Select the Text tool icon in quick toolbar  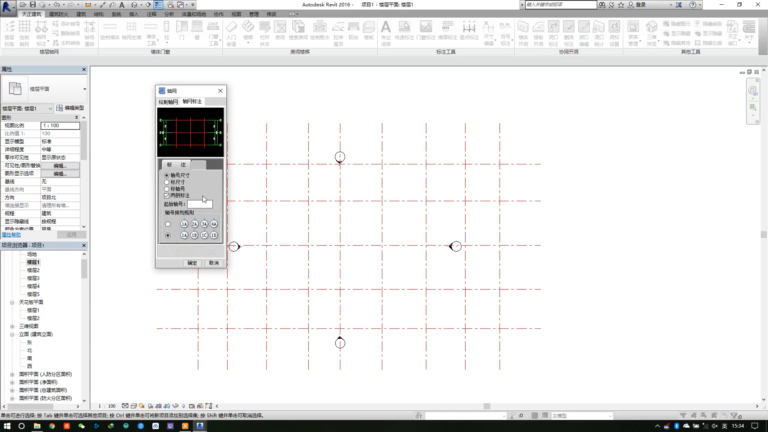122,4
